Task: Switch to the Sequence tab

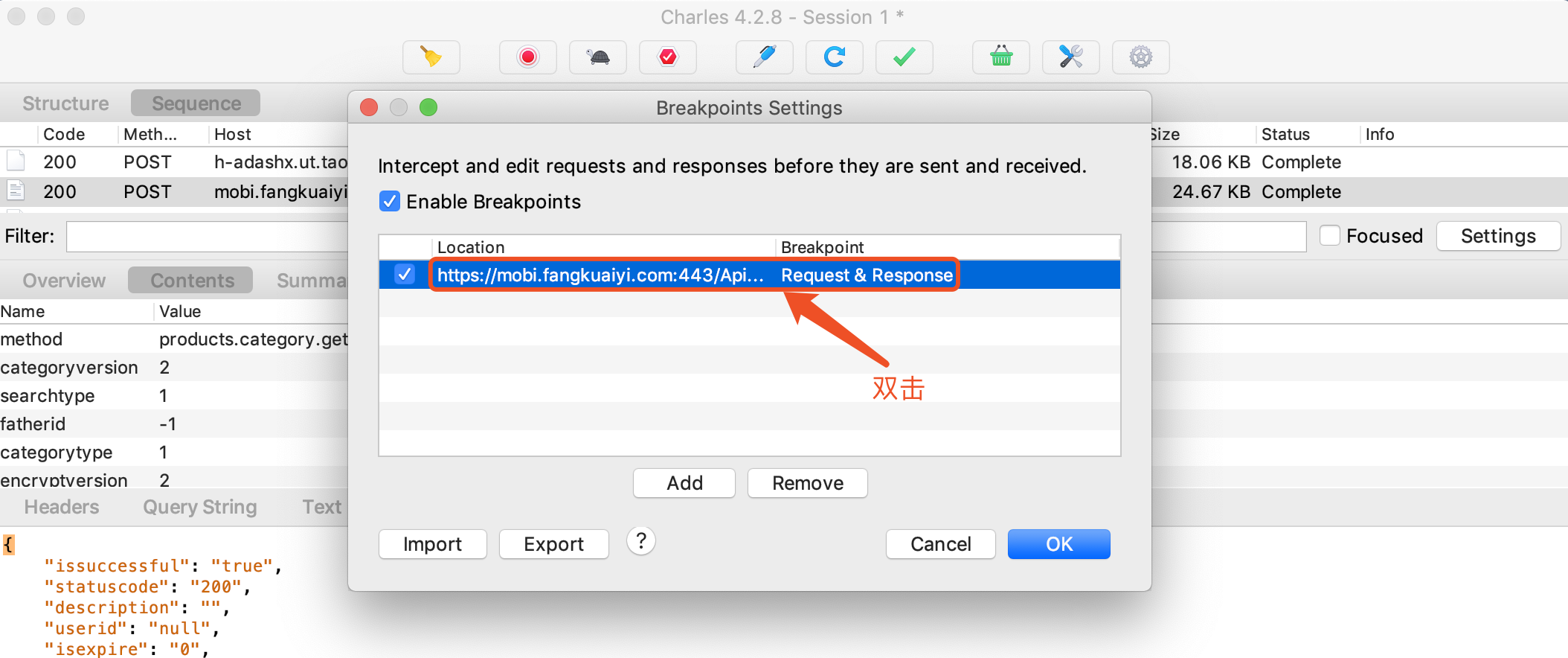Action: 196,103
